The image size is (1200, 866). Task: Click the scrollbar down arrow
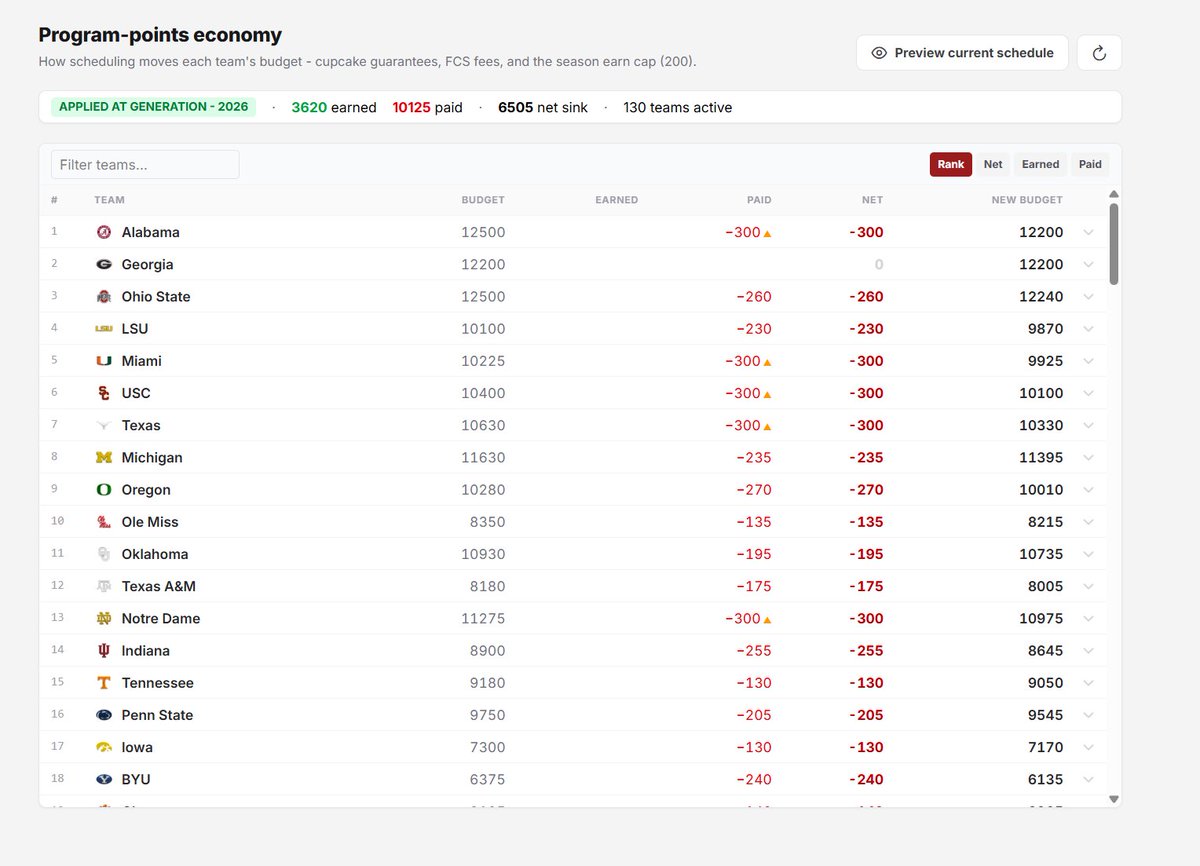pos(1114,799)
